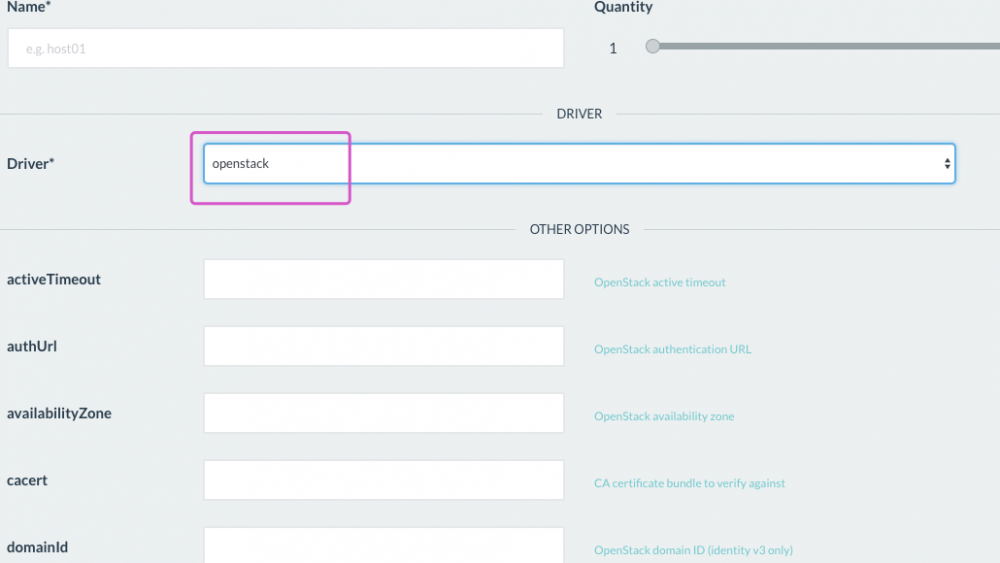Click into the cacert input box

point(384,480)
